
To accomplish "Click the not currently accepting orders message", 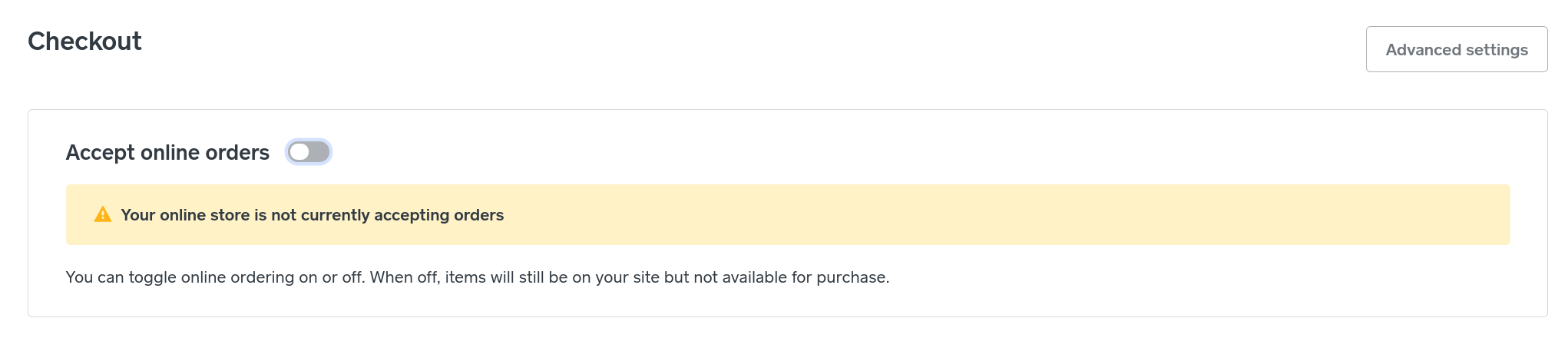I will pyautogui.click(x=312, y=215).
